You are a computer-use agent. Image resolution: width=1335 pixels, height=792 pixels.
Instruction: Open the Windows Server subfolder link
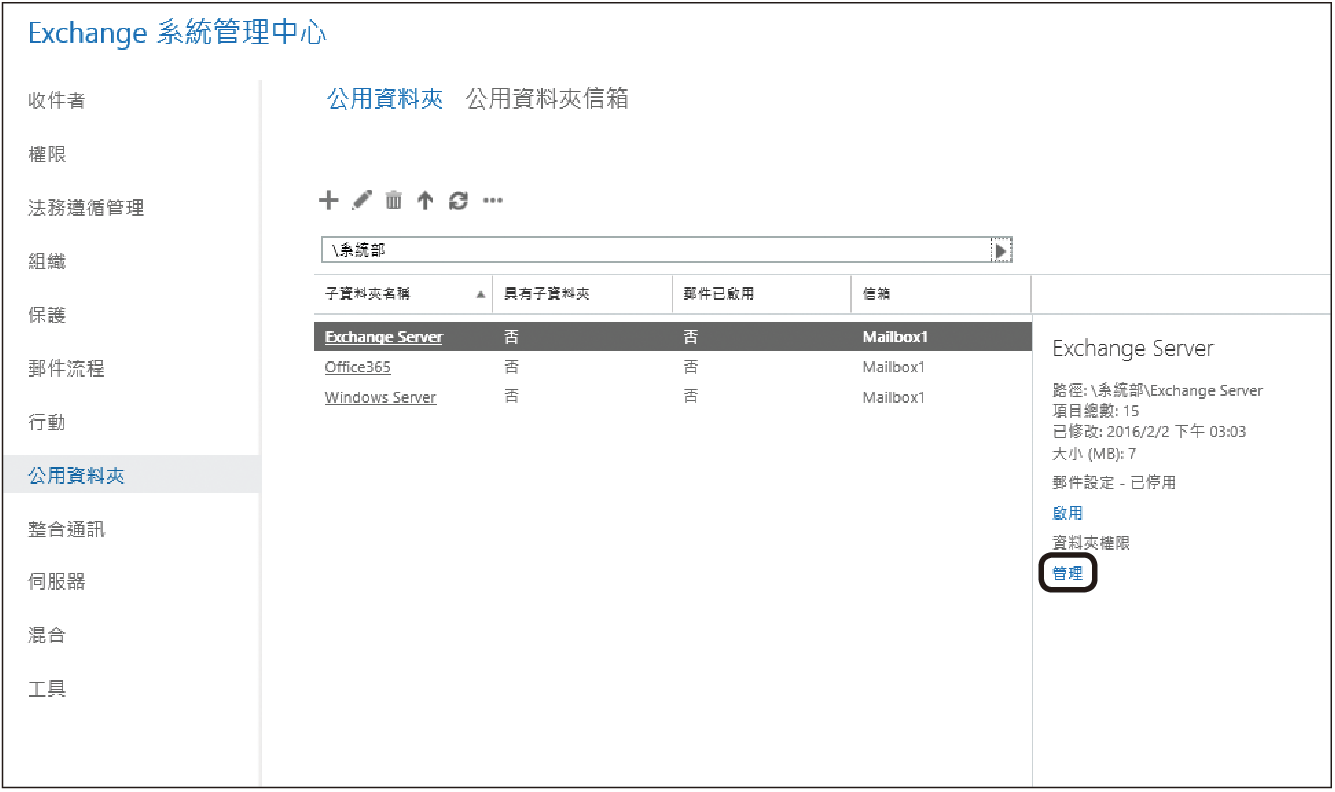380,397
